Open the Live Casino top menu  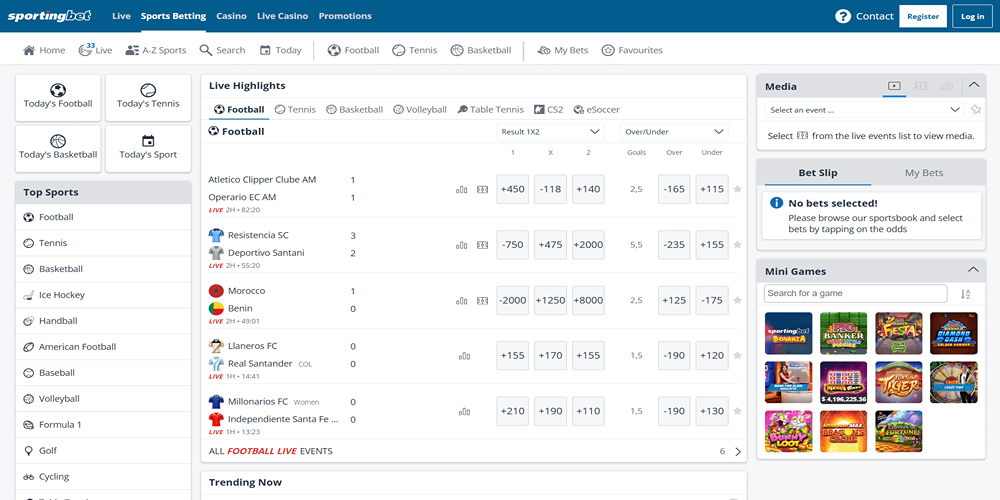(283, 16)
